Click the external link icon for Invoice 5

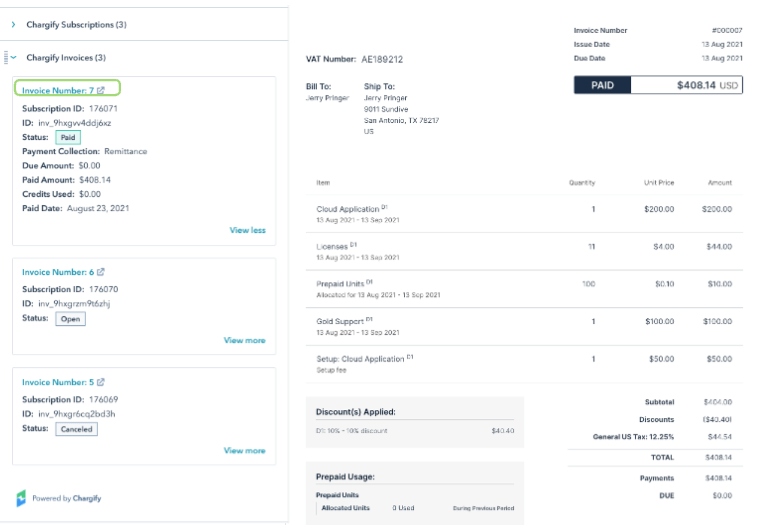101,382
